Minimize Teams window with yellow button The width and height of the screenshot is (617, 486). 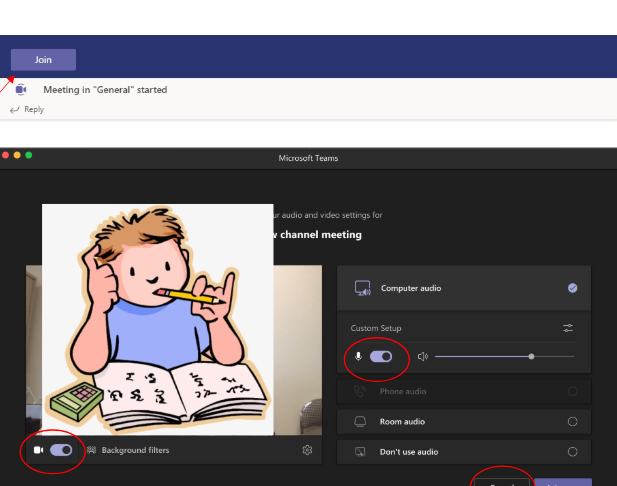(17, 155)
